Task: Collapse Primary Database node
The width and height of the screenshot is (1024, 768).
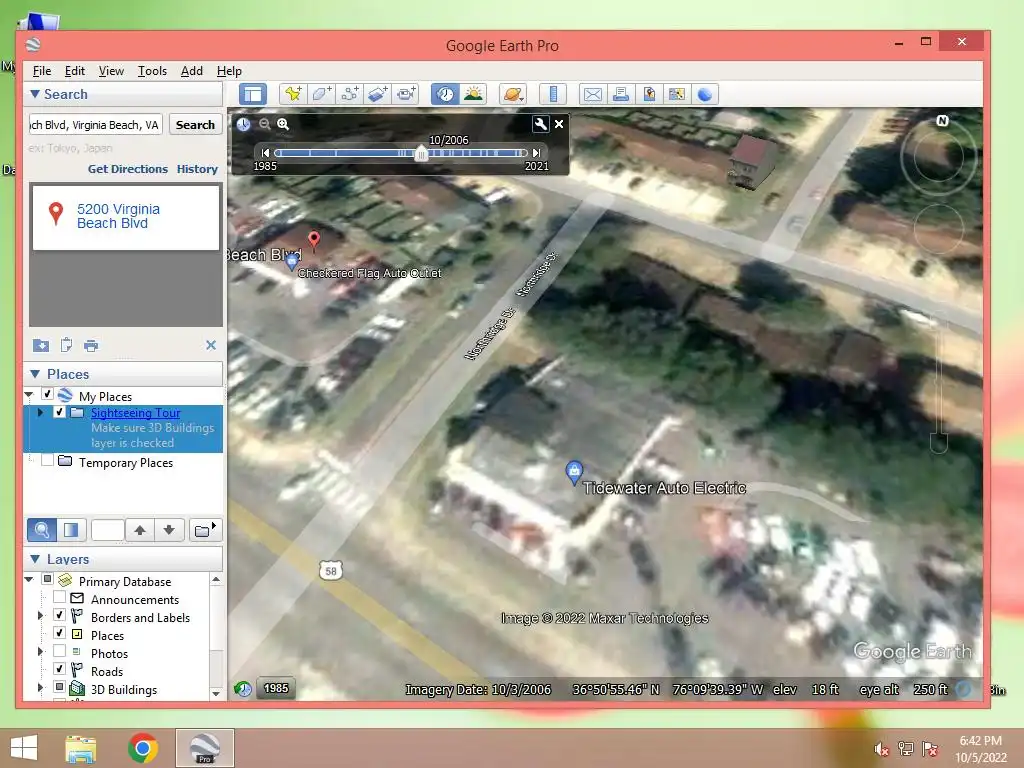Action: [x=29, y=579]
